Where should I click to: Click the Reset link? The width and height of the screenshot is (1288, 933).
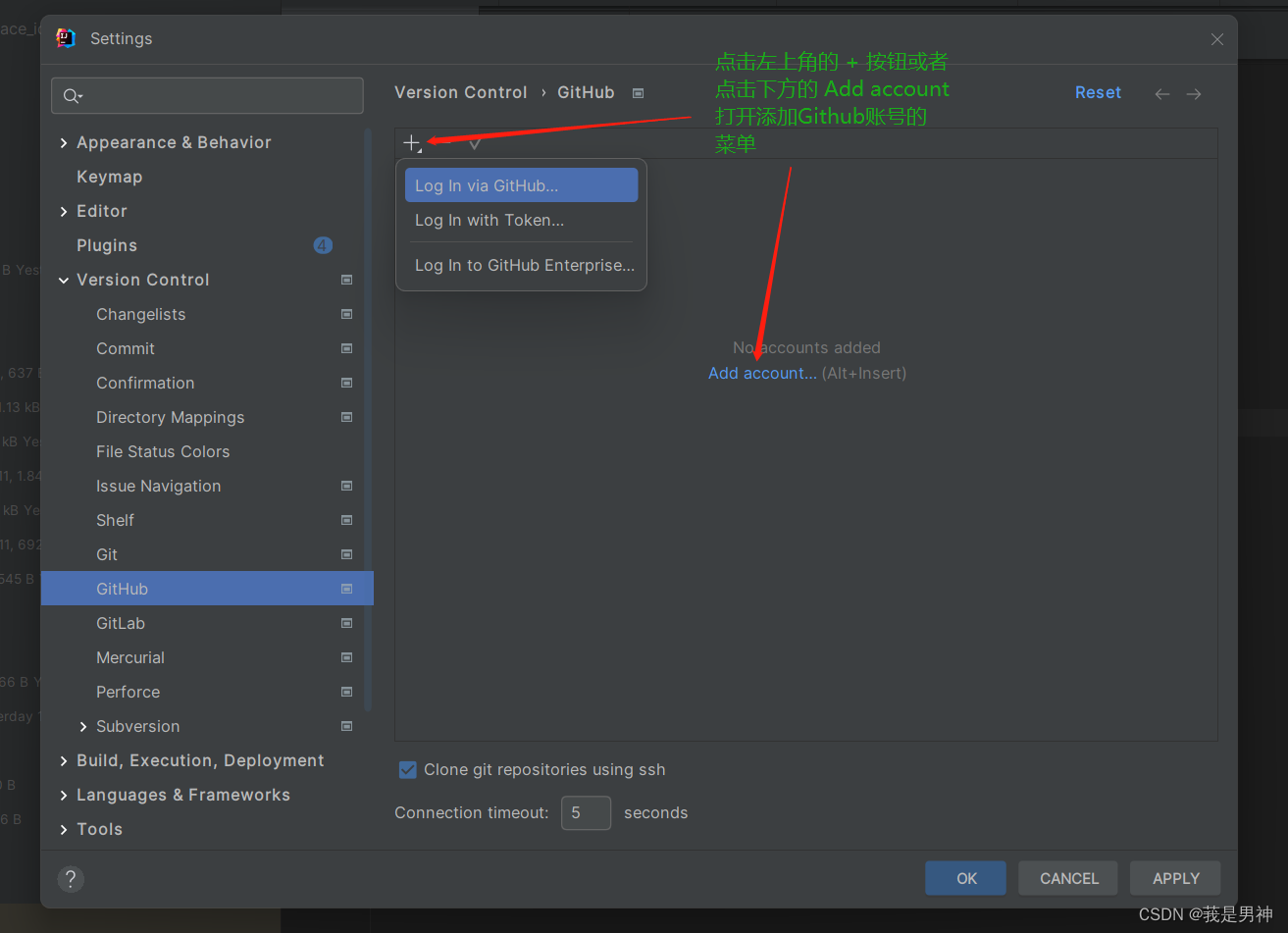tap(1098, 92)
